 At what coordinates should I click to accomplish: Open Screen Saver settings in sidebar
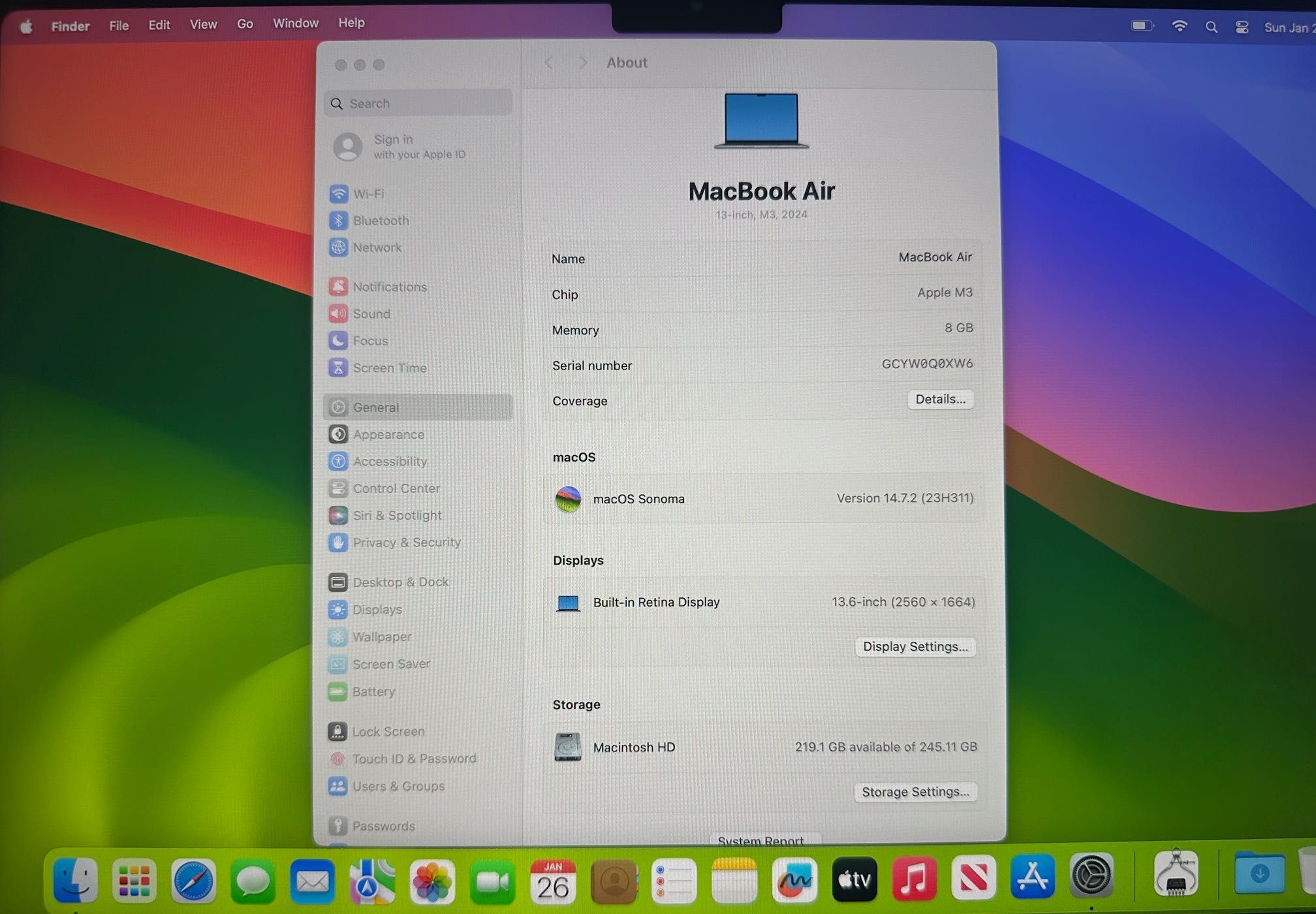click(x=379, y=664)
